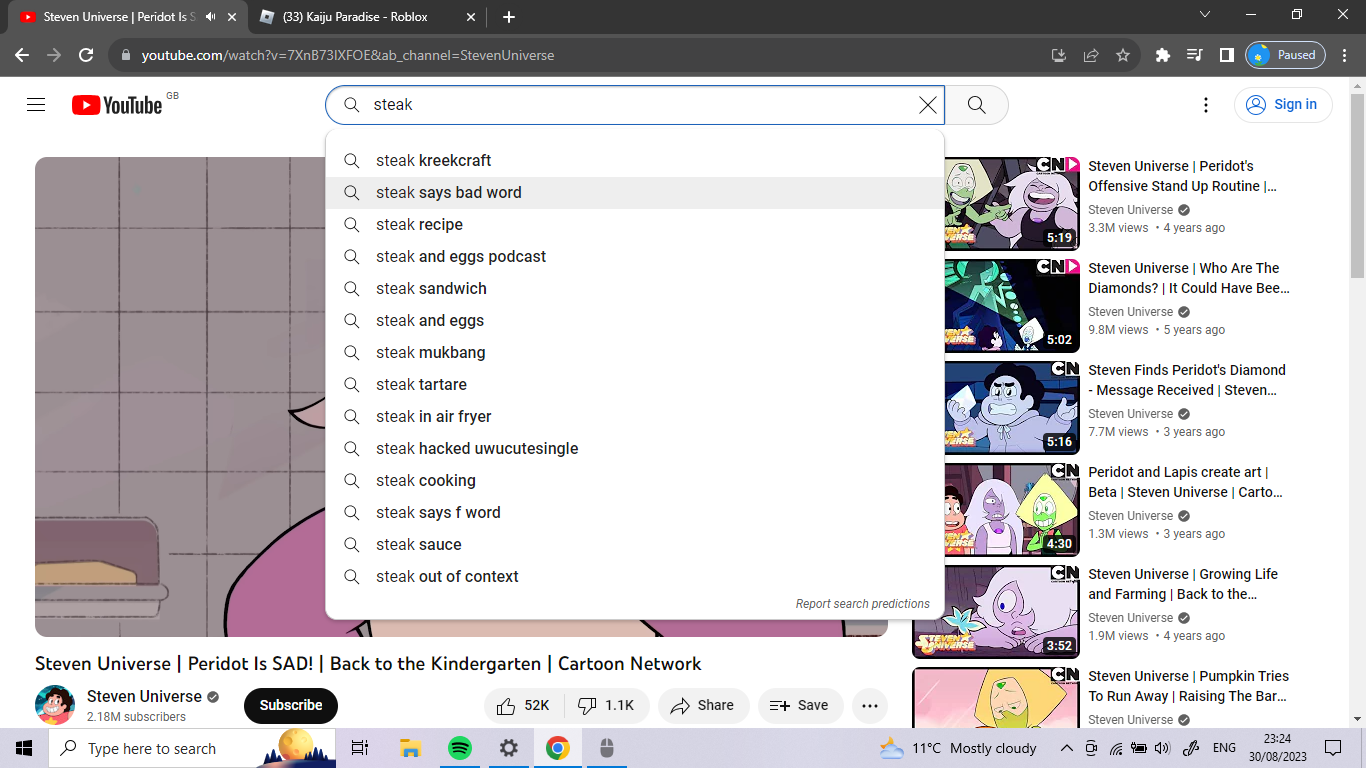Image resolution: width=1366 pixels, height=768 pixels.
Task: Select steak out of context suggestion
Action: pos(635,577)
